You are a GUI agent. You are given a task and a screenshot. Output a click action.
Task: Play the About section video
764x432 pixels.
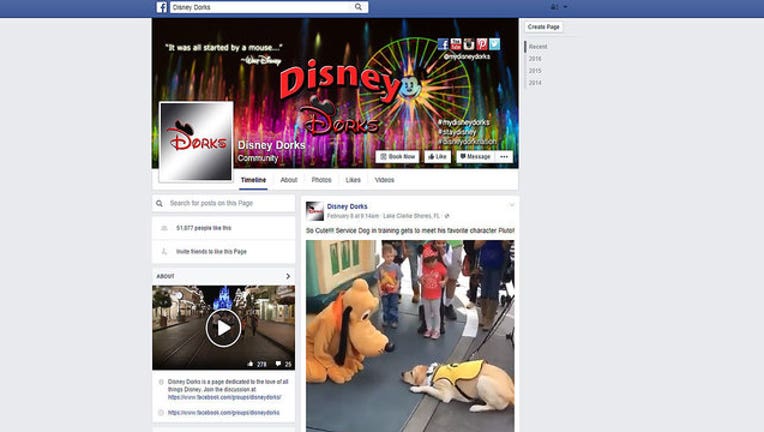tap(223, 327)
